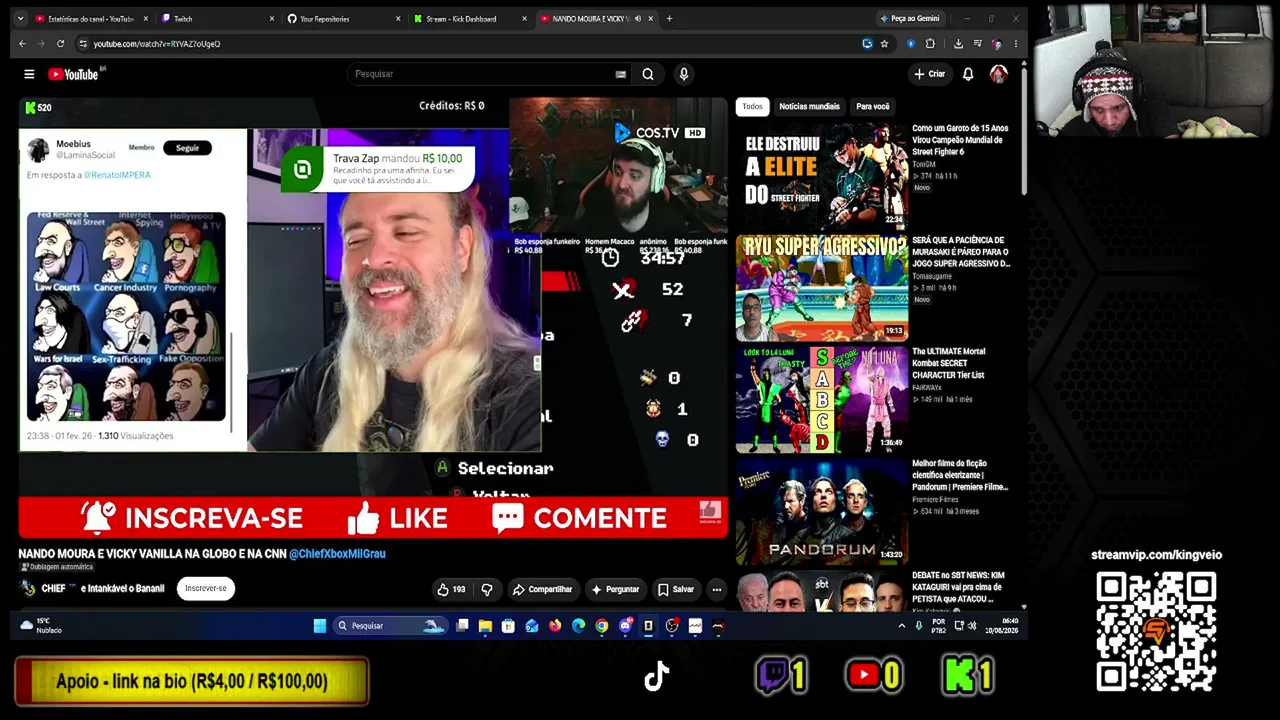Click the Criar create button
This screenshot has height=720, width=1280.
tap(929, 74)
